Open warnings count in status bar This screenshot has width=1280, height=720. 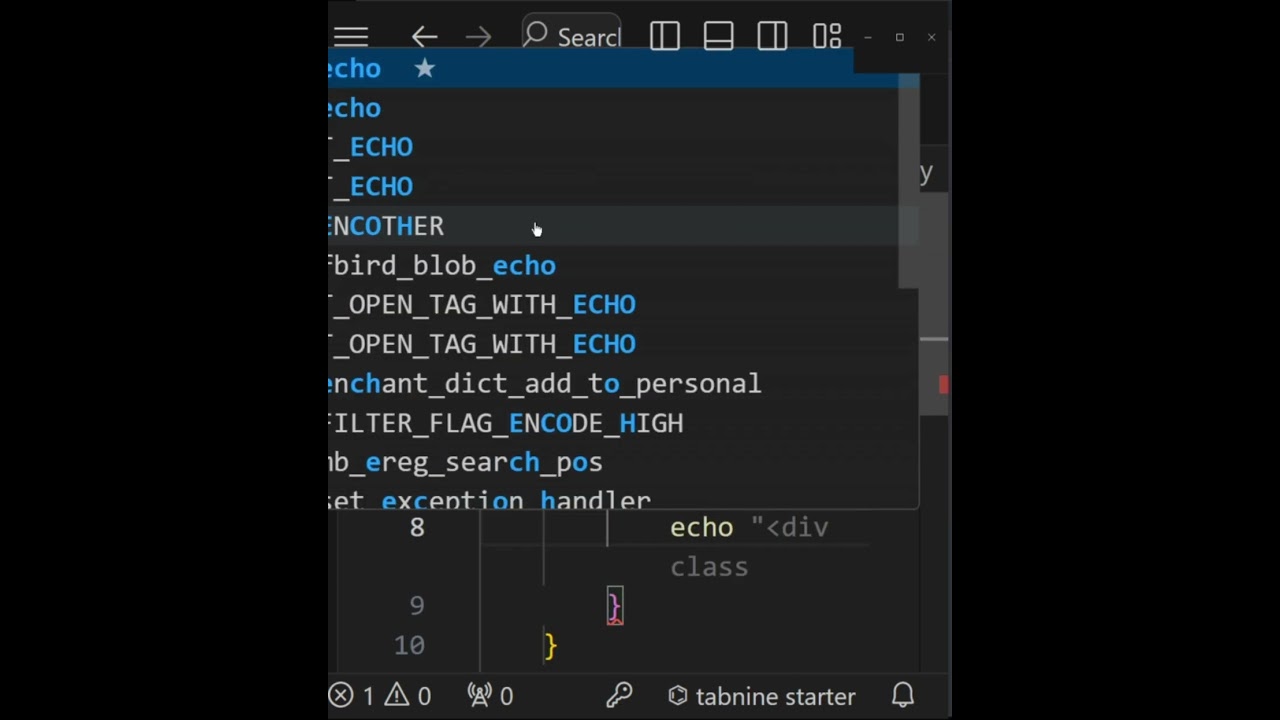point(409,696)
